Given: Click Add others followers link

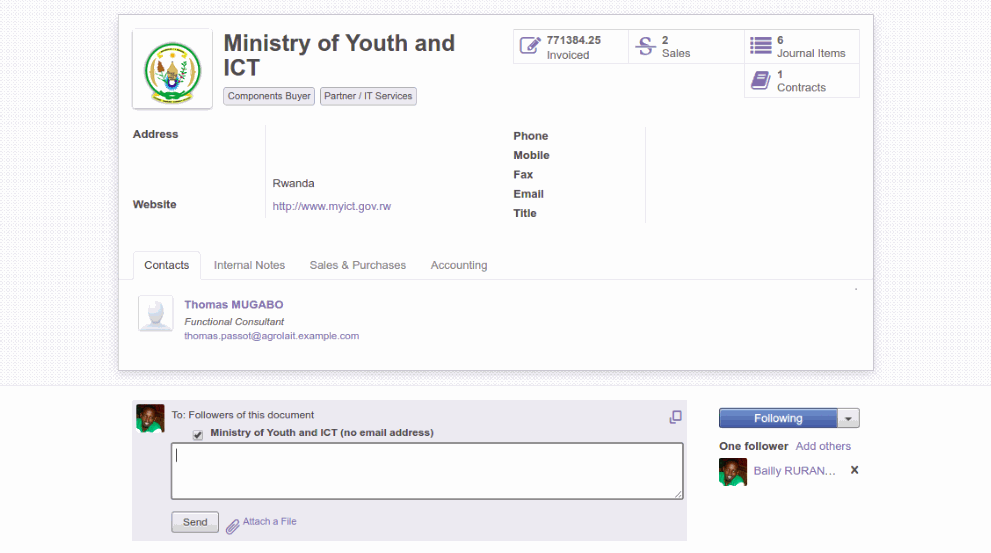Looking at the screenshot, I should (823, 446).
